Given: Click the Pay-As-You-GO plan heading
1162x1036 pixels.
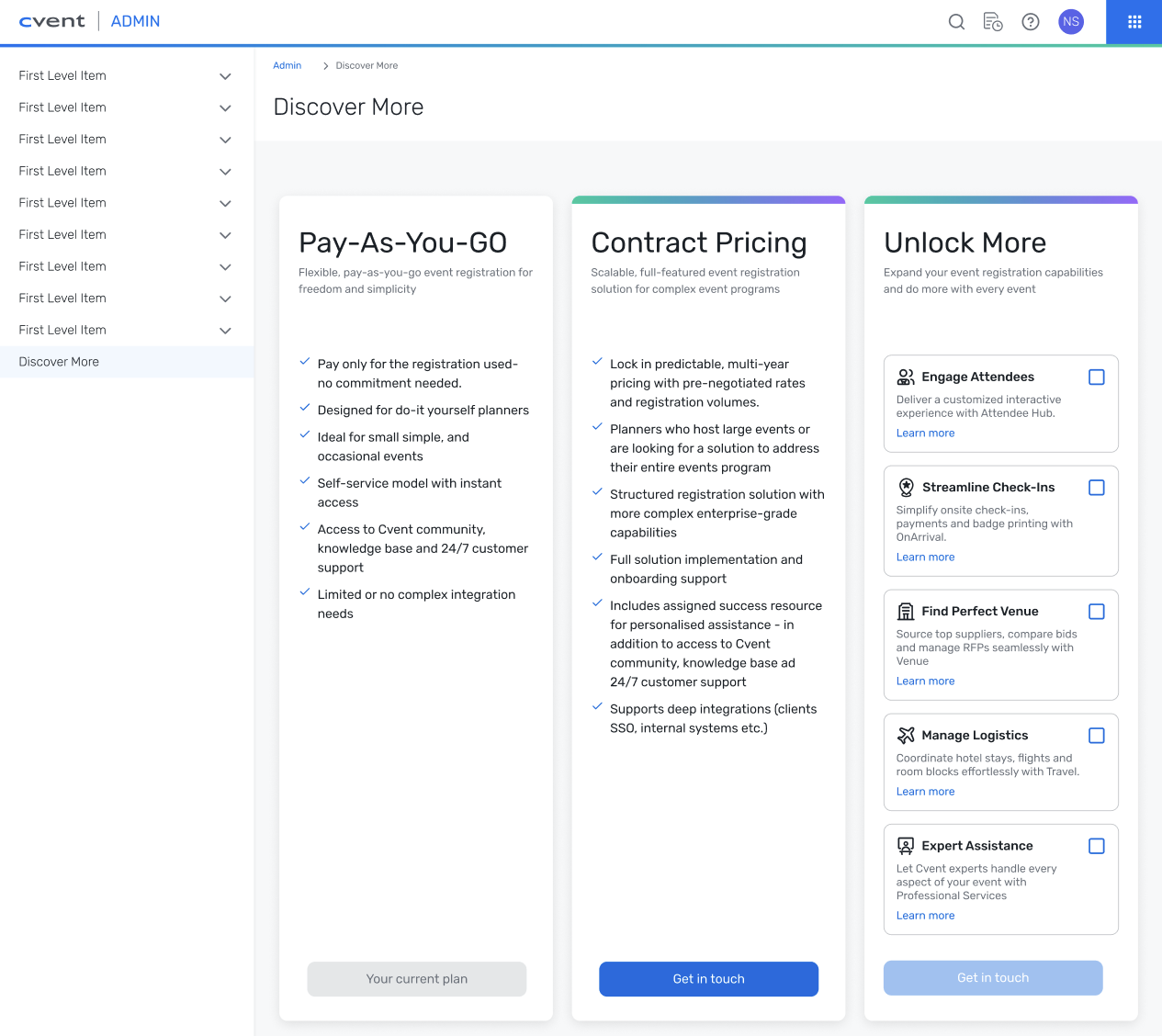Looking at the screenshot, I should (402, 242).
